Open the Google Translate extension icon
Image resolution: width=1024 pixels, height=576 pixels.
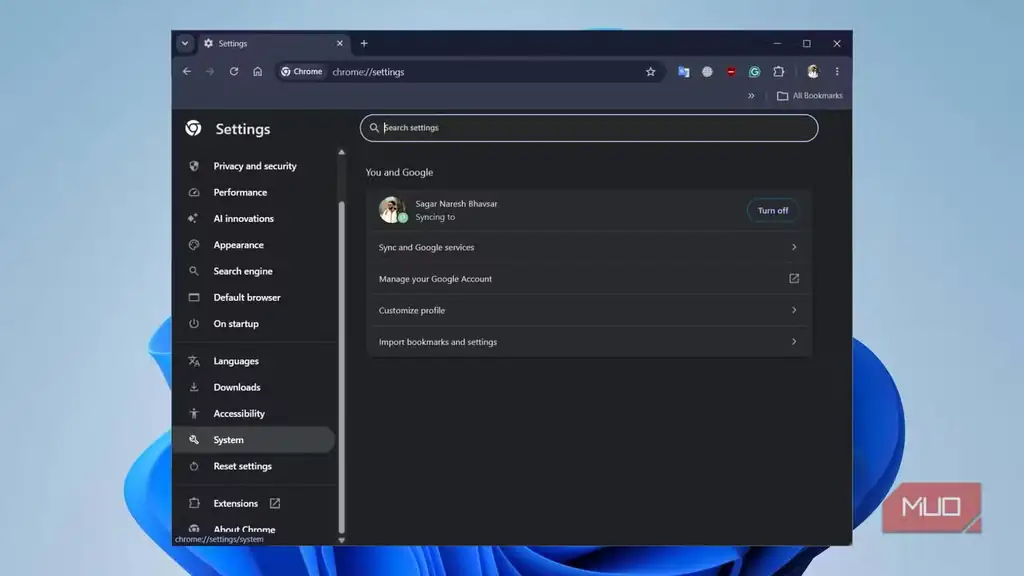684,72
